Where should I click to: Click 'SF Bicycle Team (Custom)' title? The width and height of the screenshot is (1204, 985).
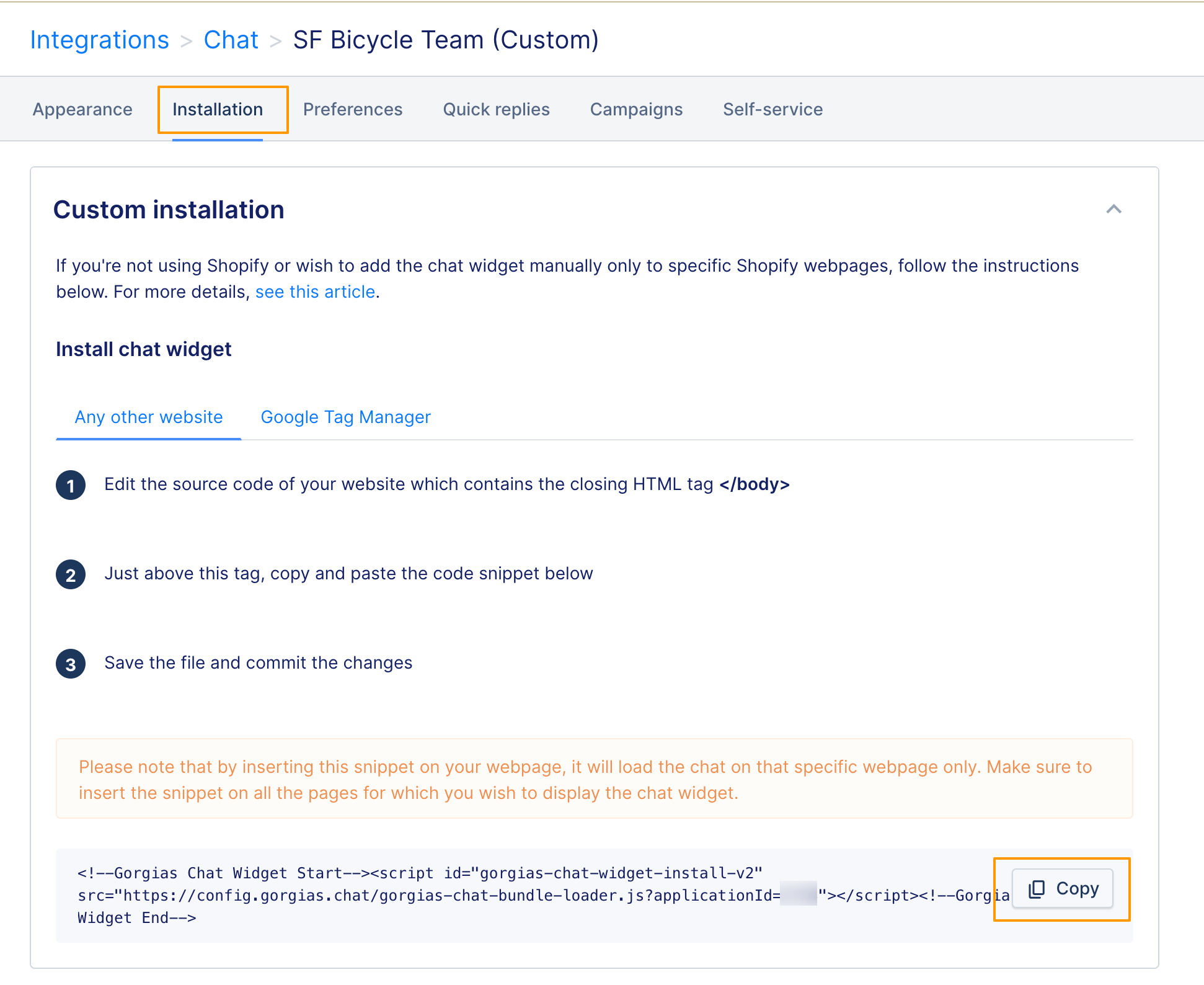click(x=446, y=40)
